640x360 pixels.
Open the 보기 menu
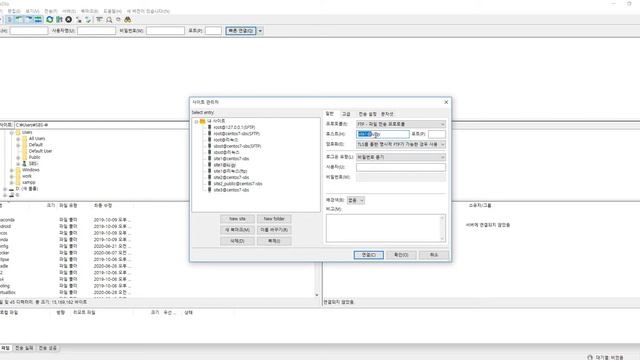pos(32,11)
